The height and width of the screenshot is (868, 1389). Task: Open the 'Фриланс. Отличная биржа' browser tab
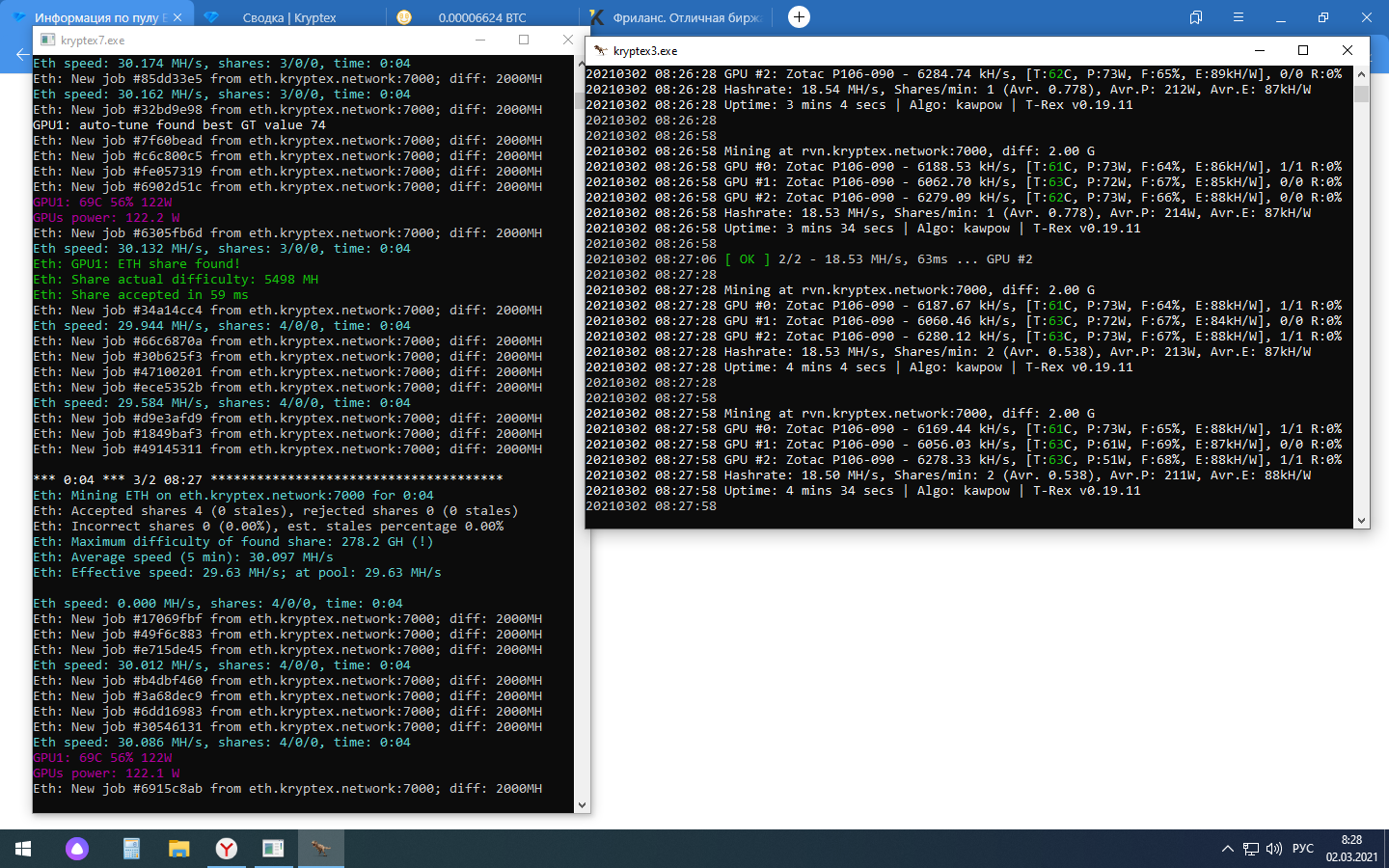pos(678,17)
